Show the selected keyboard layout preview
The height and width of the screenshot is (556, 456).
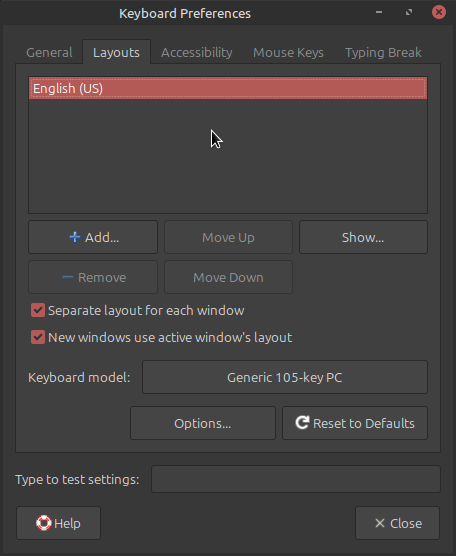(363, 237)
